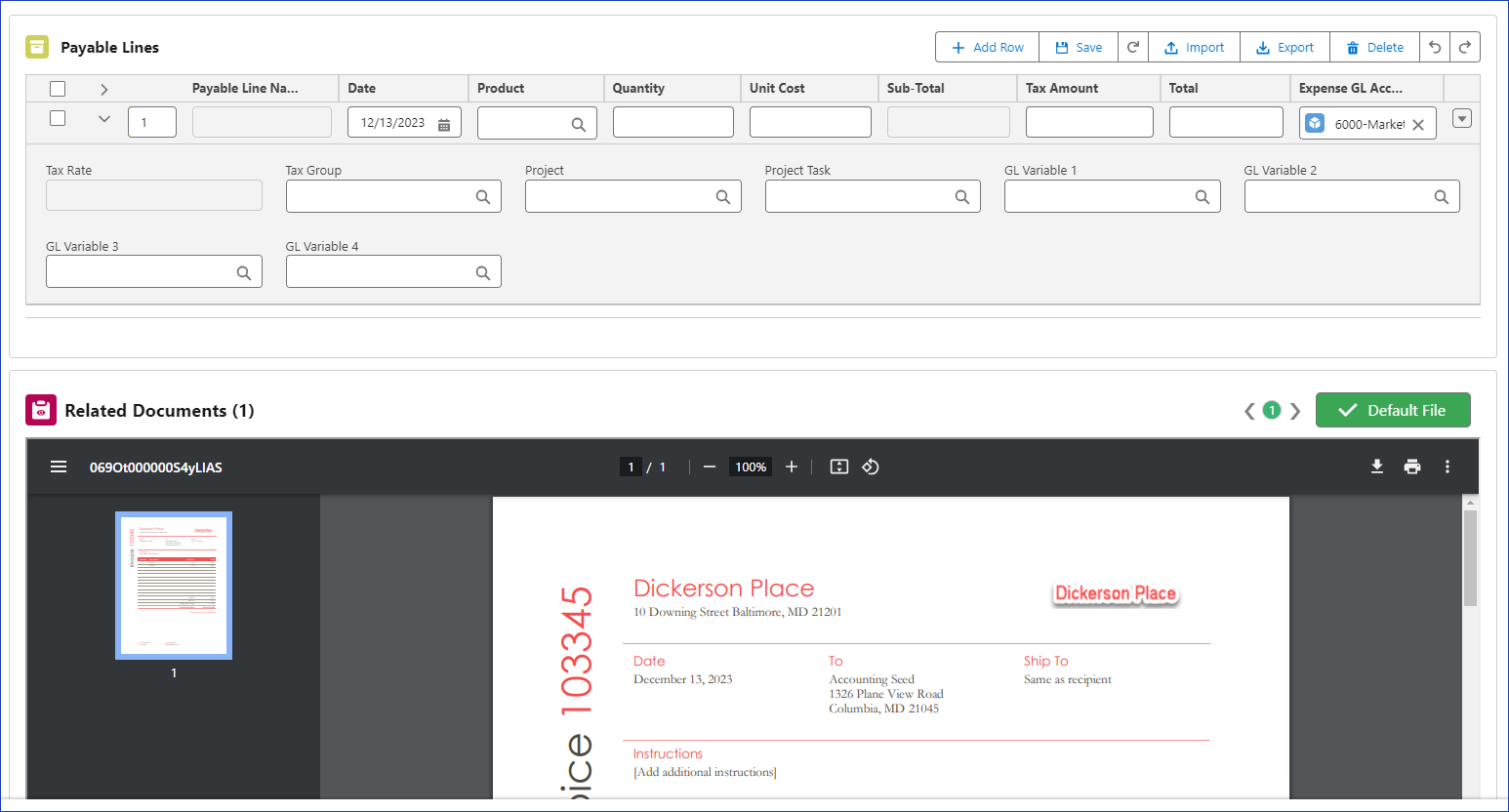Rotate the PDF counterclockwise

[x=871, y=467]
